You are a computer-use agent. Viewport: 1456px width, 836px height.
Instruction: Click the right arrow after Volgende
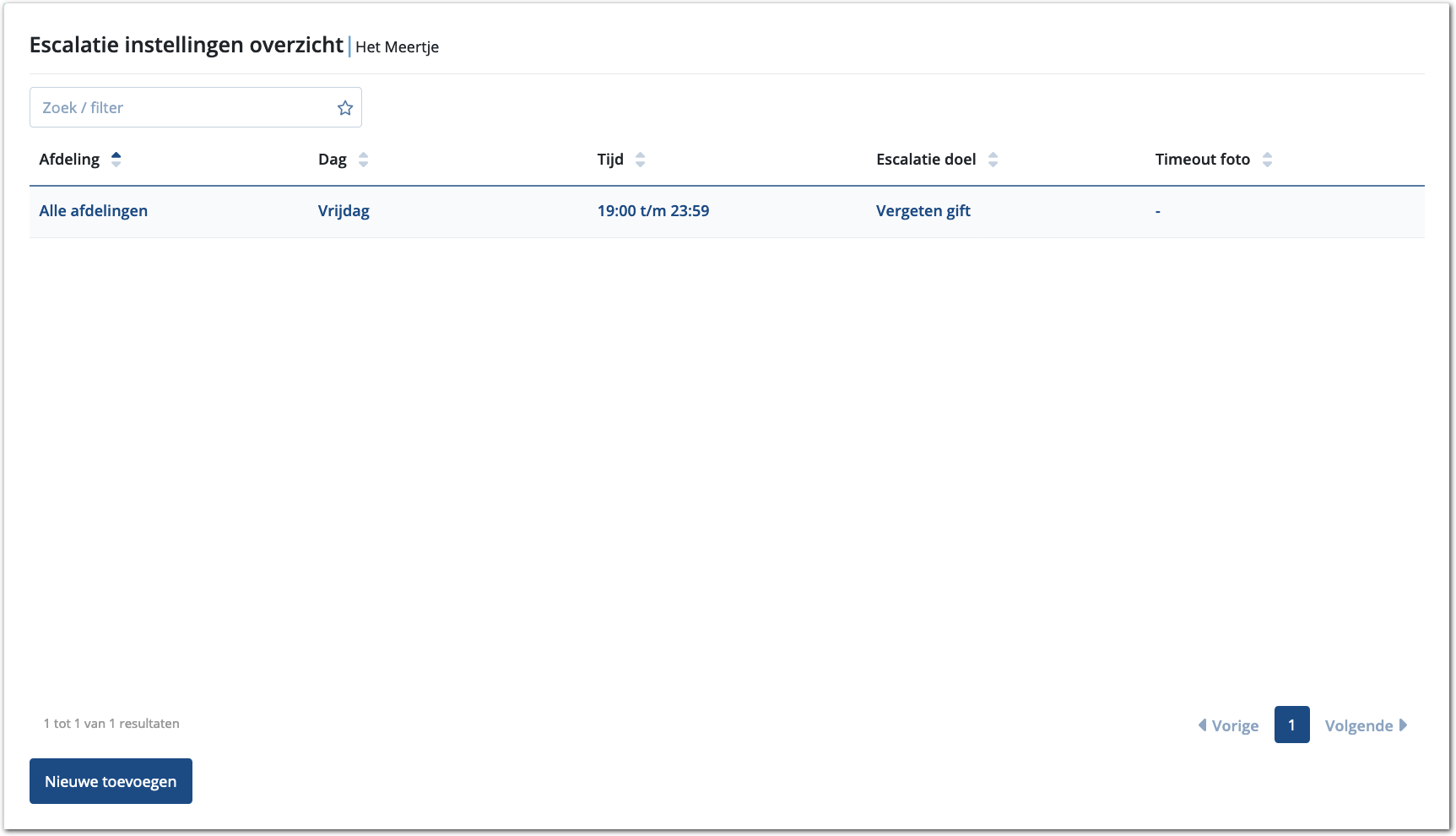(x=1403, y=725)
